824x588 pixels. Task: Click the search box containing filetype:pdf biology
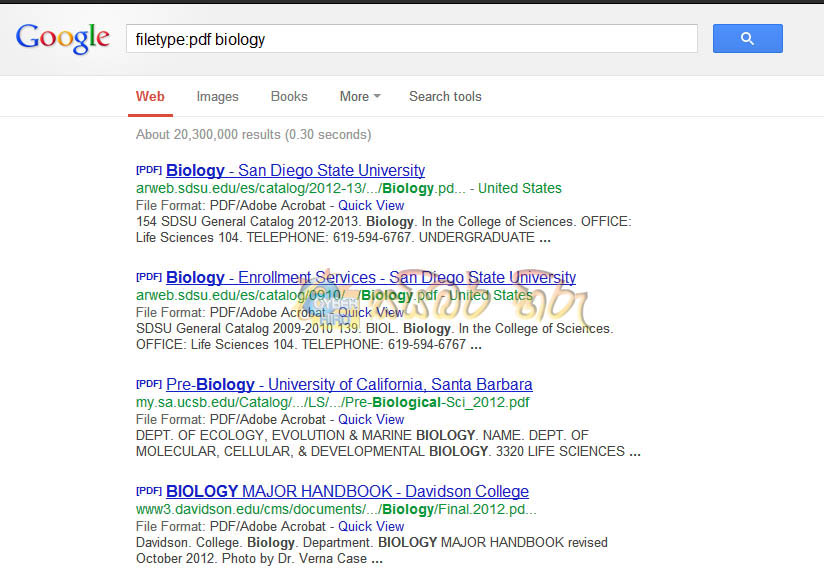point(411,38)
